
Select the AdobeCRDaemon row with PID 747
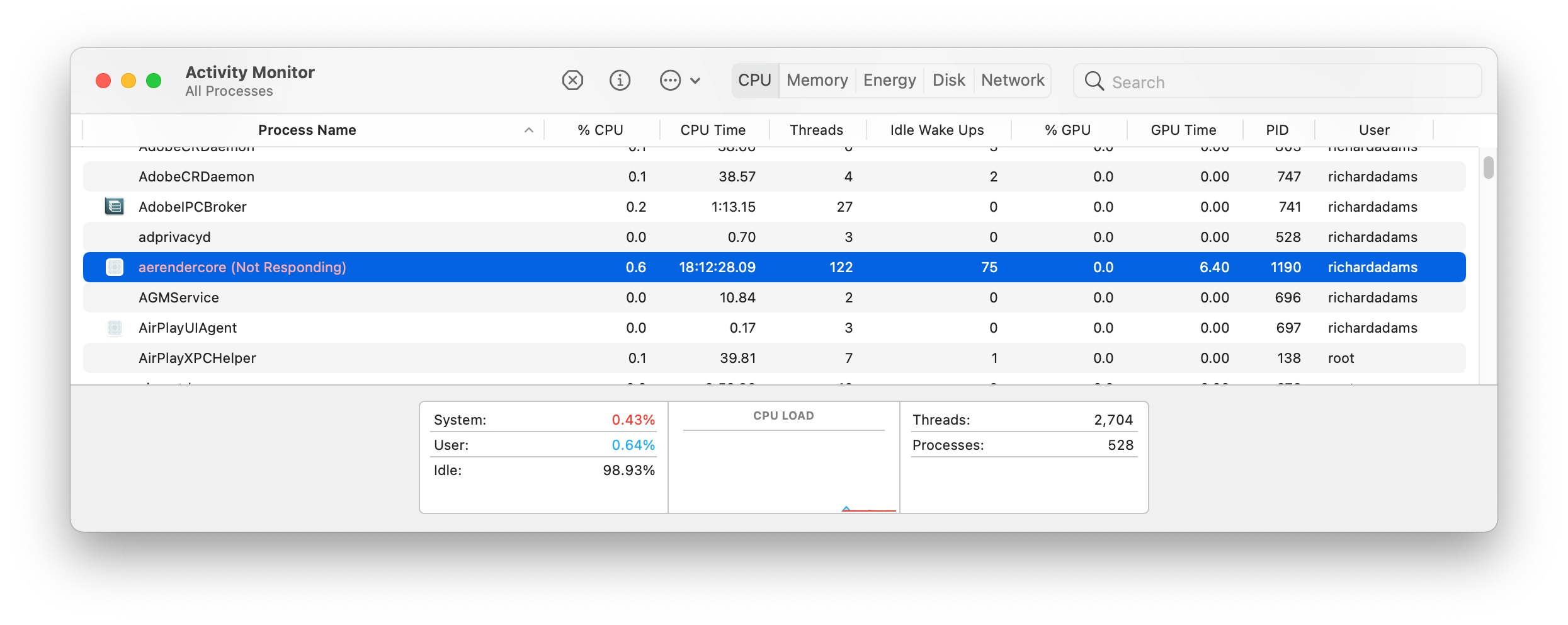775,176
